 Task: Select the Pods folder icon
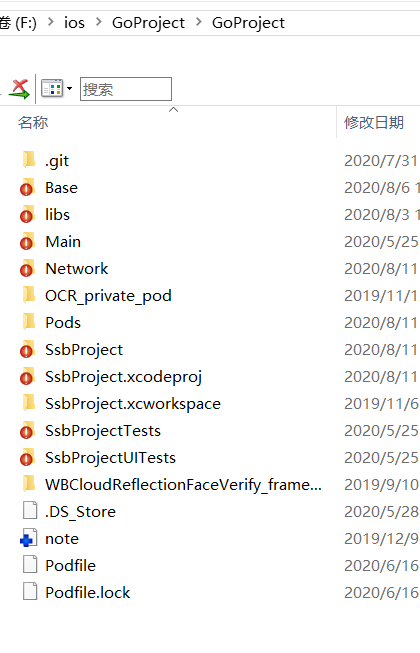(x=29, y=322)
